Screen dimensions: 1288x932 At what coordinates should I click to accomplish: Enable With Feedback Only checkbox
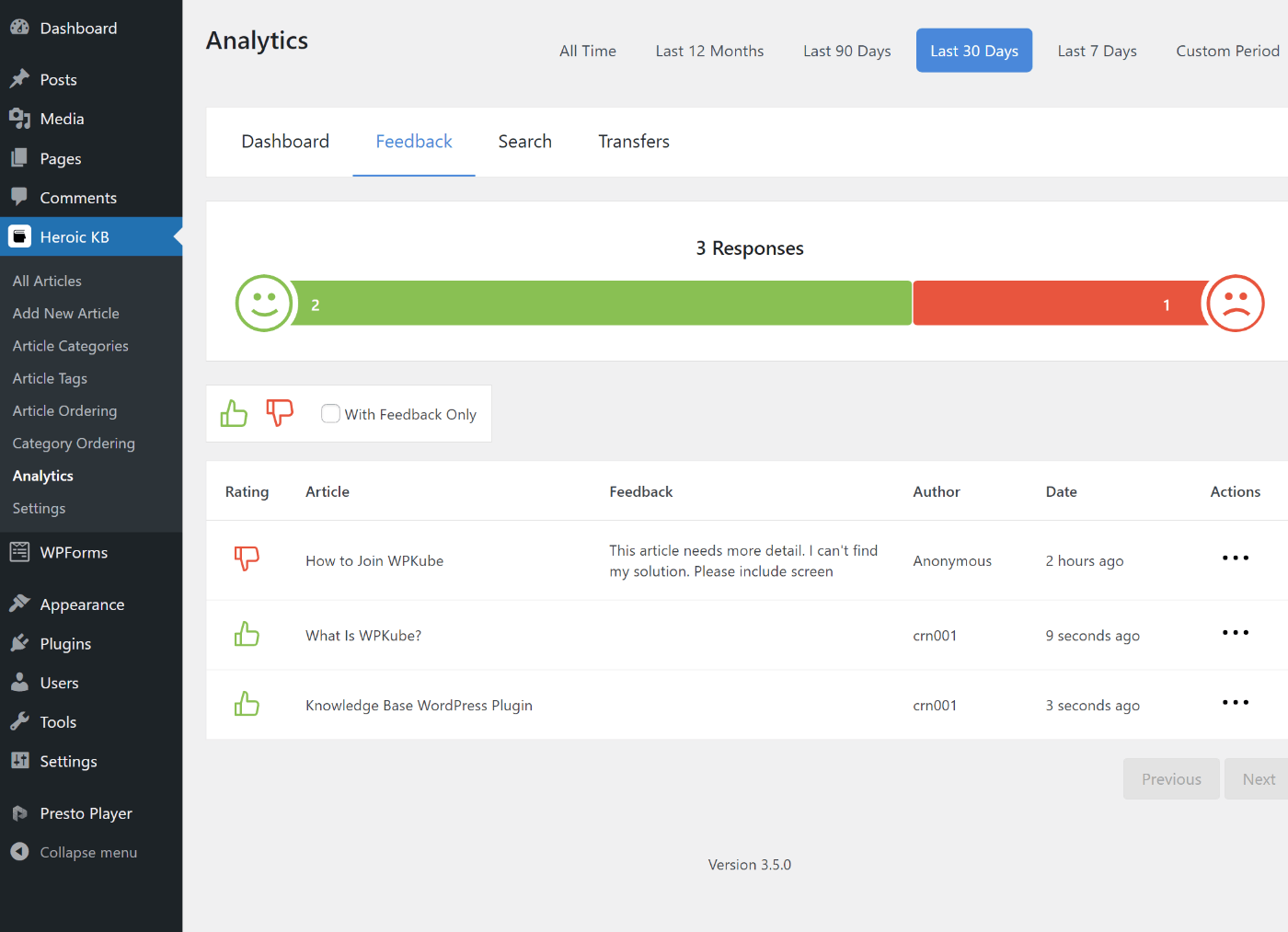click(x=330, y=413)
